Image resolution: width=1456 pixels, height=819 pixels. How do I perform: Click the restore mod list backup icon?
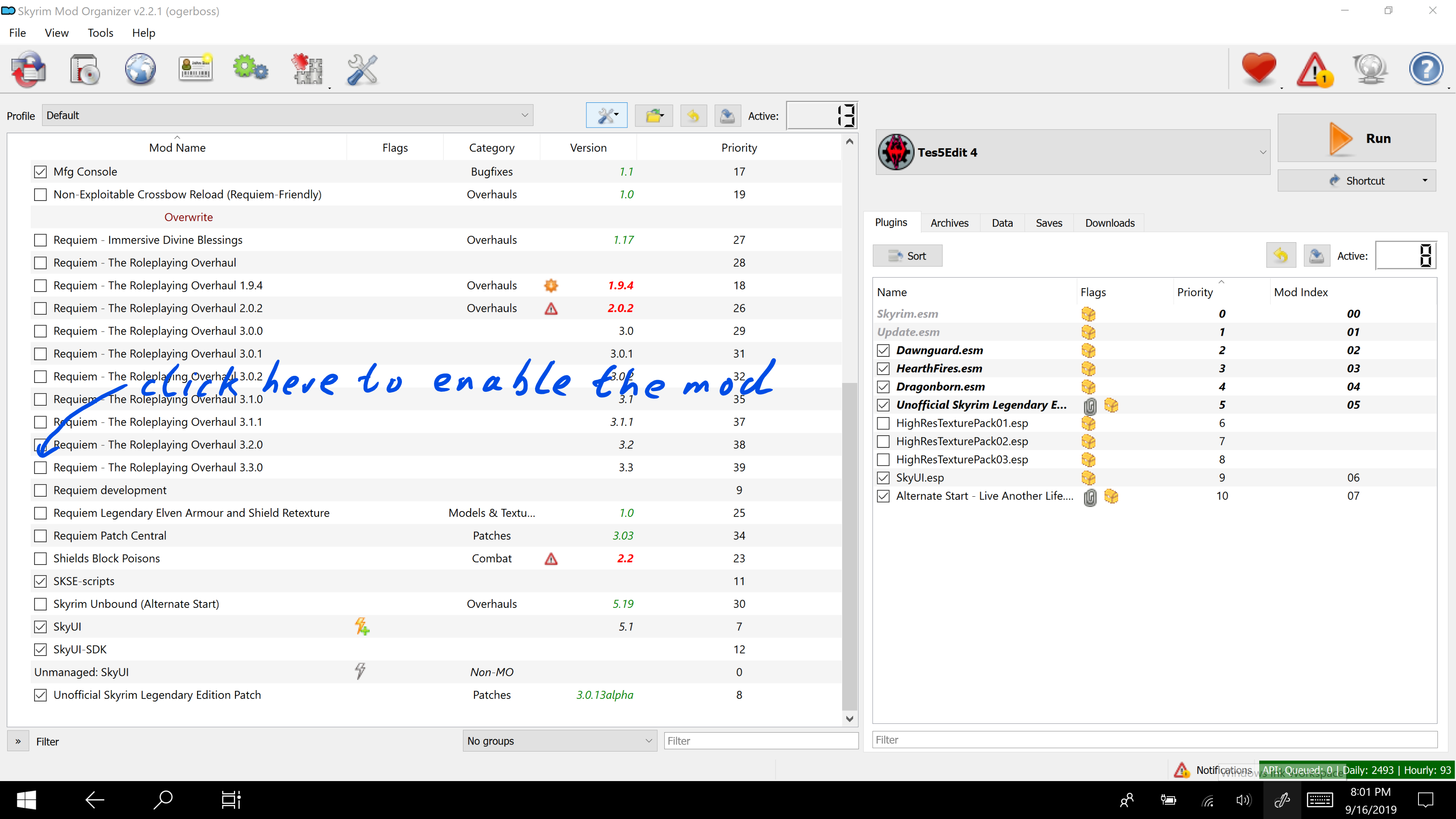(x=693, y=116)
